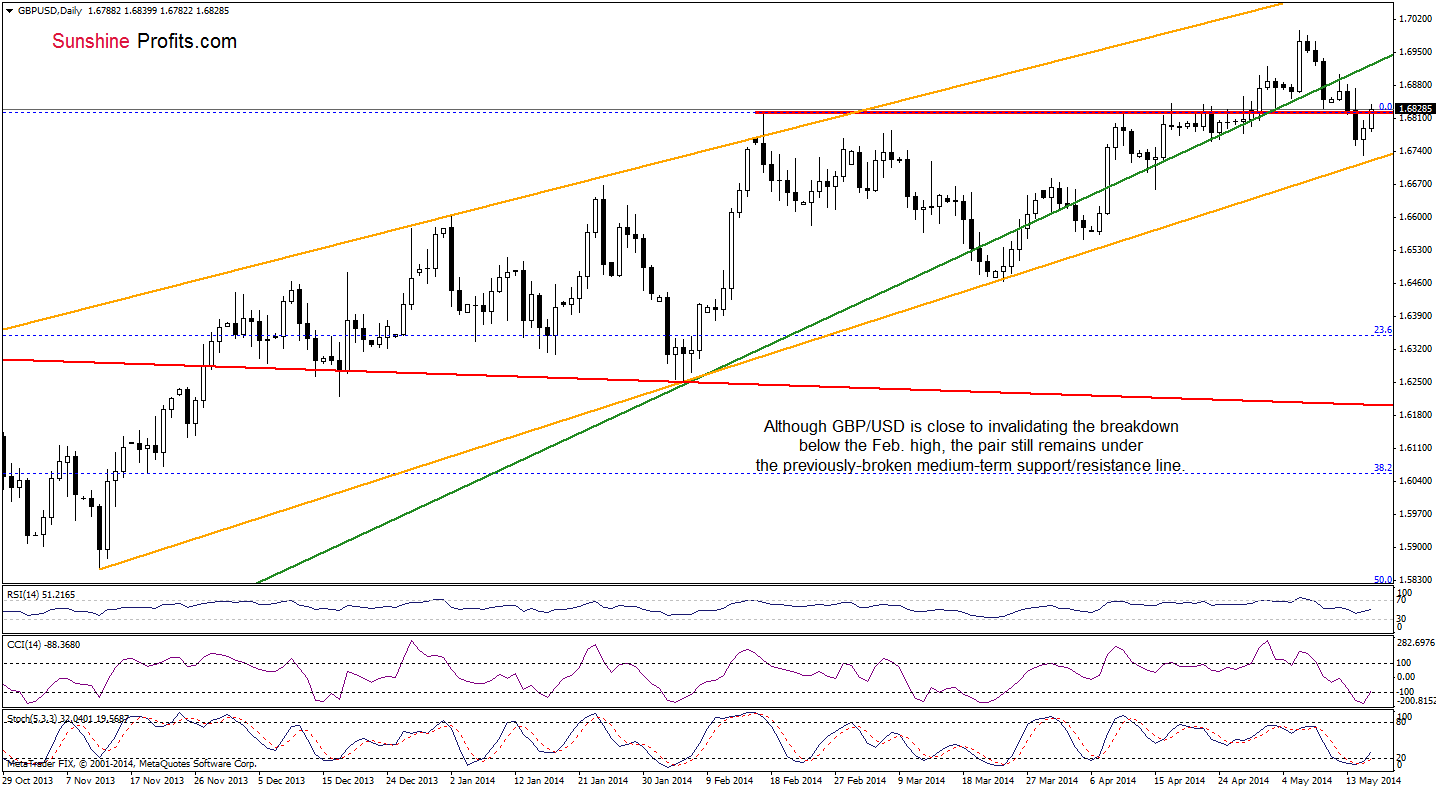Click the 18 Feb 2014 date label
Screen dimensions: 1436x789
[797, 779]
